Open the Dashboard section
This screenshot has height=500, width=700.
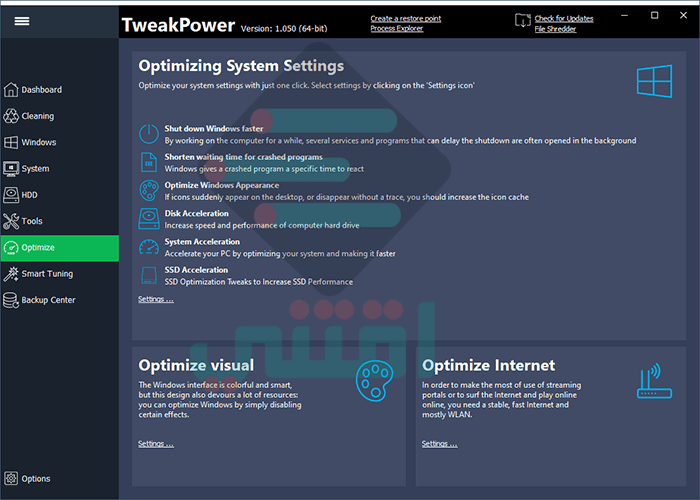coord(60,90)
